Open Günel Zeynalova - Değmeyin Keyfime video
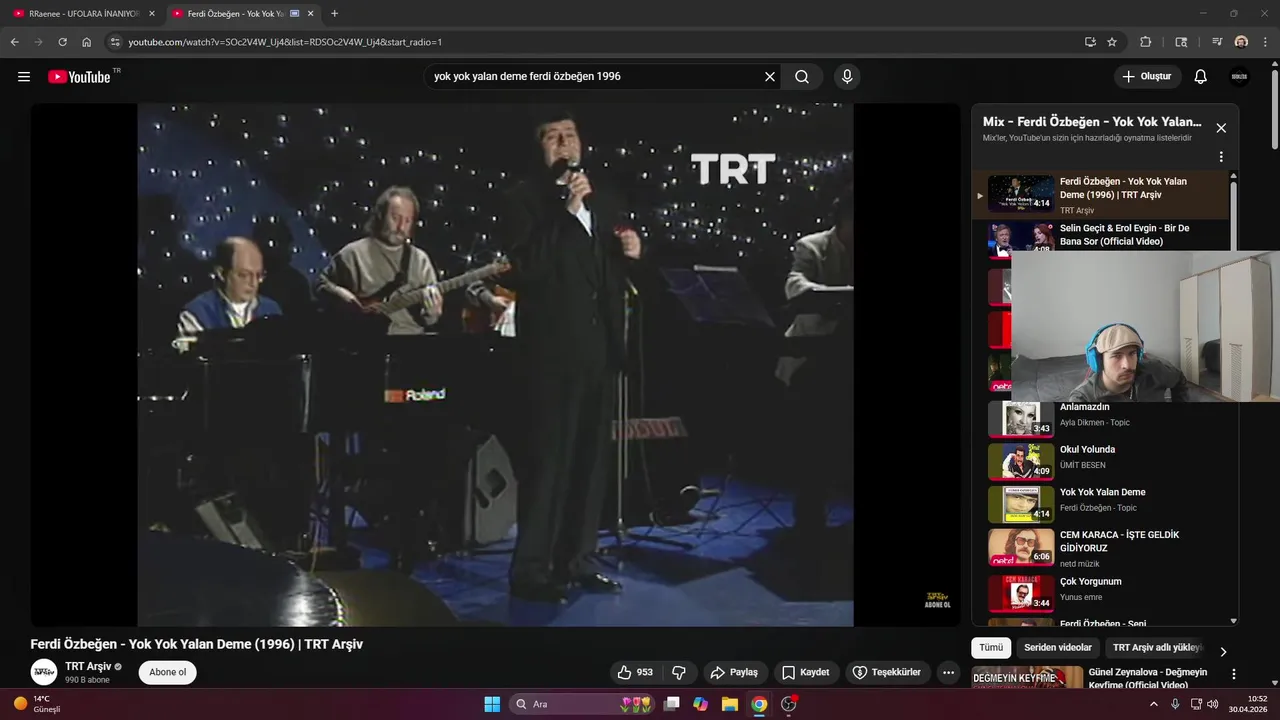This screenshot has height=720, width=1280. (1148, 678)
